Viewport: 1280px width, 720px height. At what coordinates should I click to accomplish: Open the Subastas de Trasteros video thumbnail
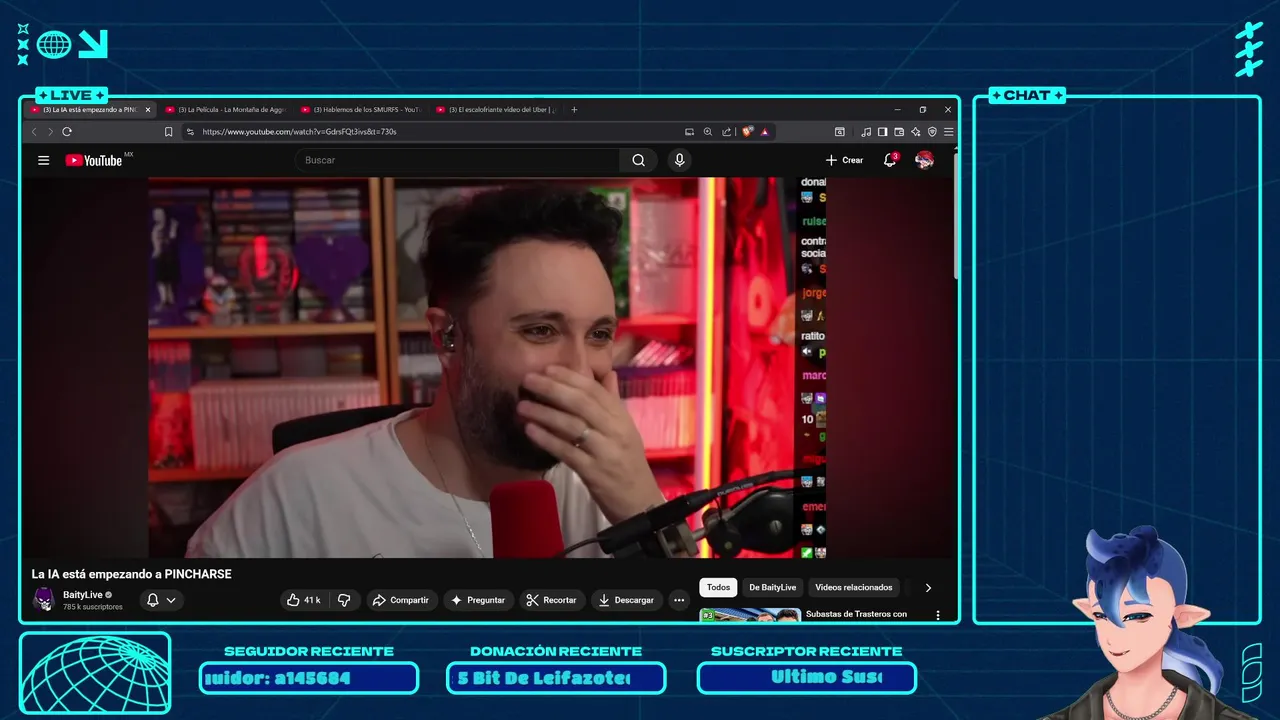(x=750, y=615)
